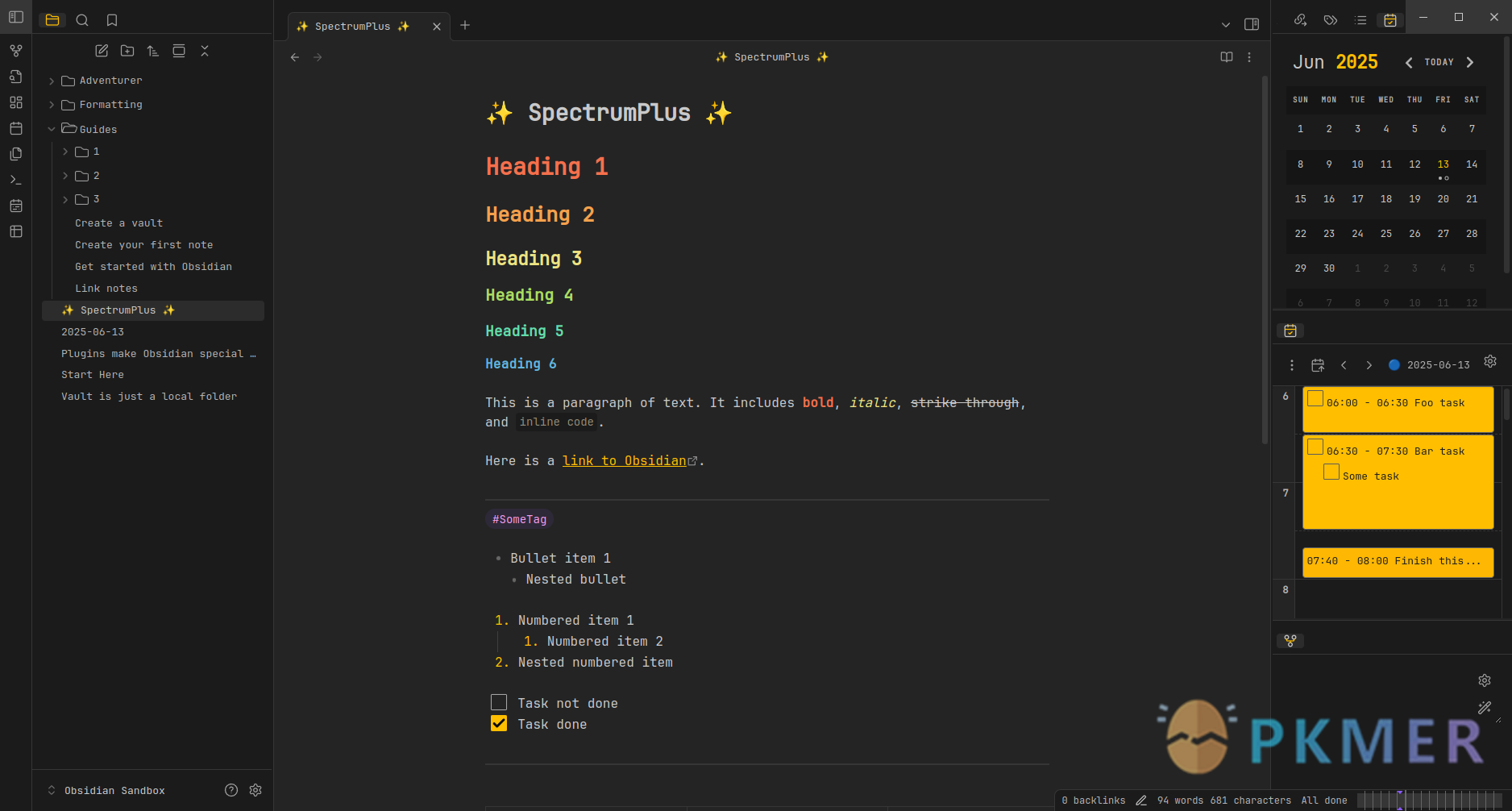Click the day planner calendar ribbon icon
The image size is (1512, 811).
pos(16,206)
